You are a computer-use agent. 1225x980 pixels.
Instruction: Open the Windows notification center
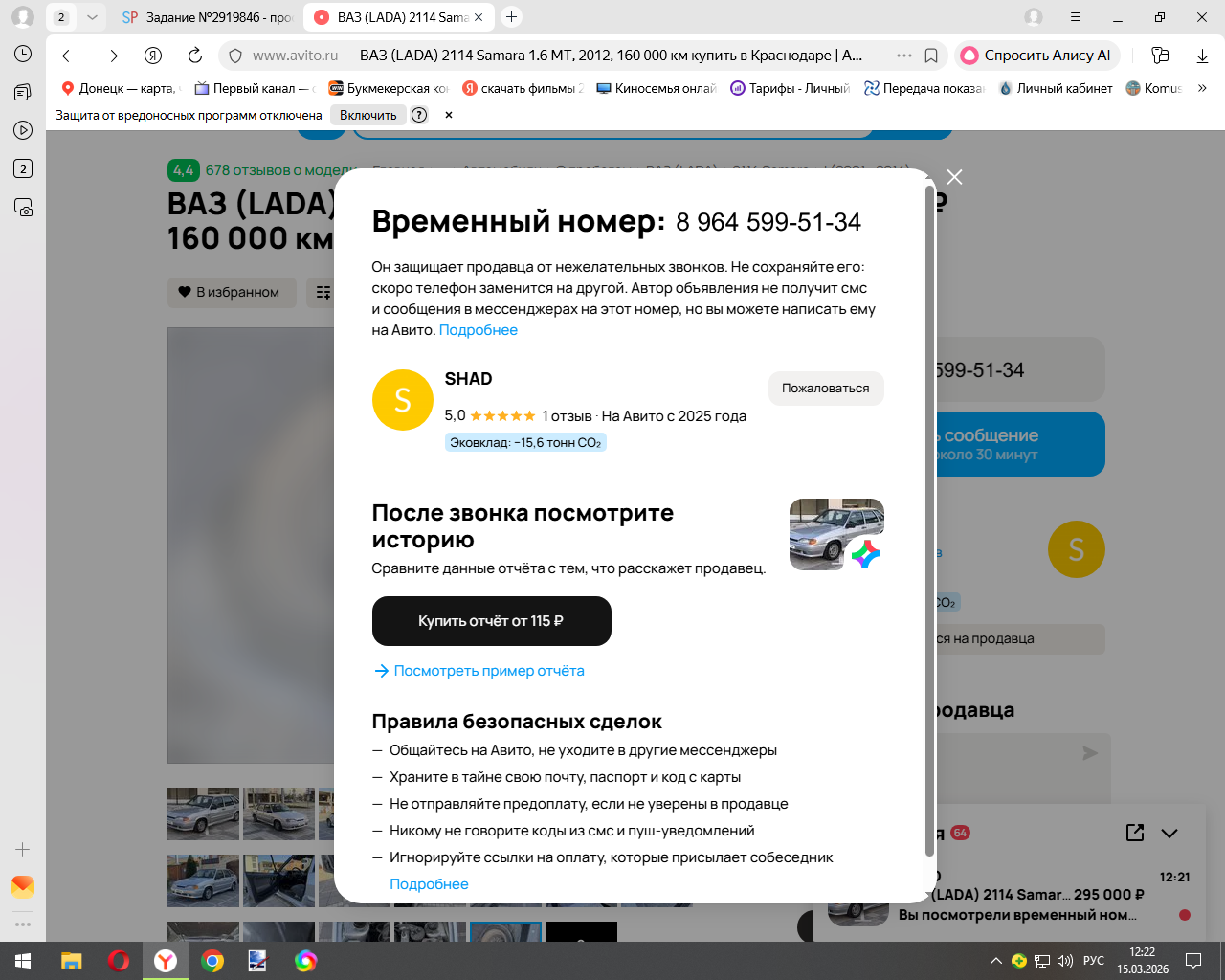point(1193,961)
